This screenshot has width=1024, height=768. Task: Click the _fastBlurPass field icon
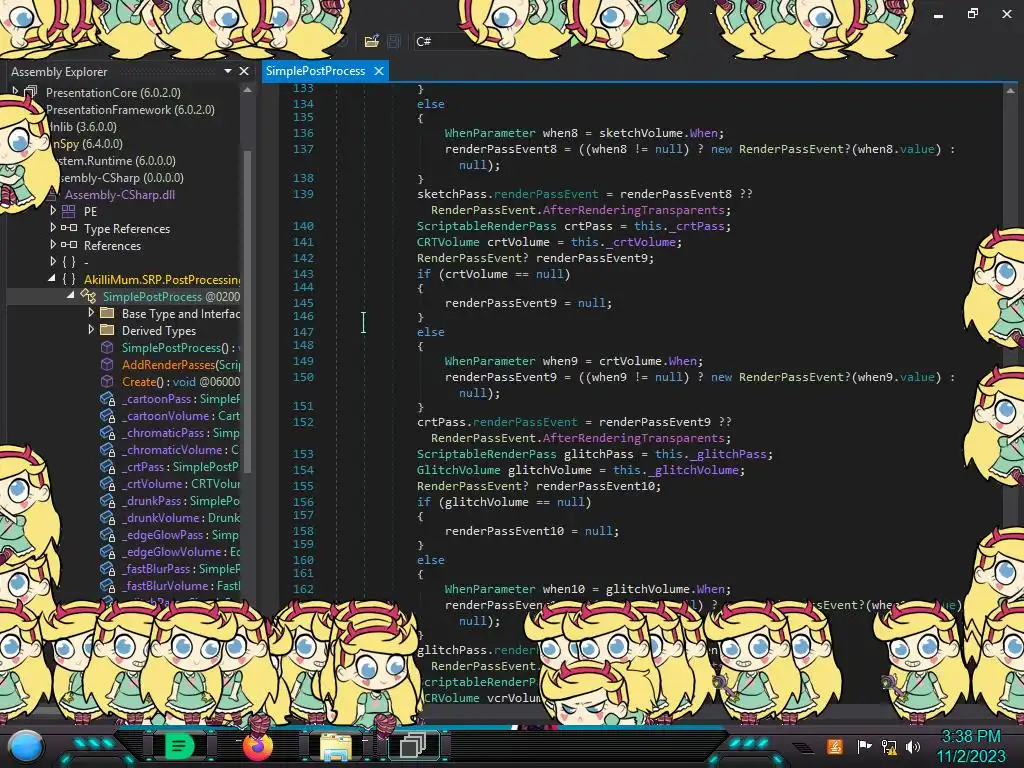click(108, 568)
